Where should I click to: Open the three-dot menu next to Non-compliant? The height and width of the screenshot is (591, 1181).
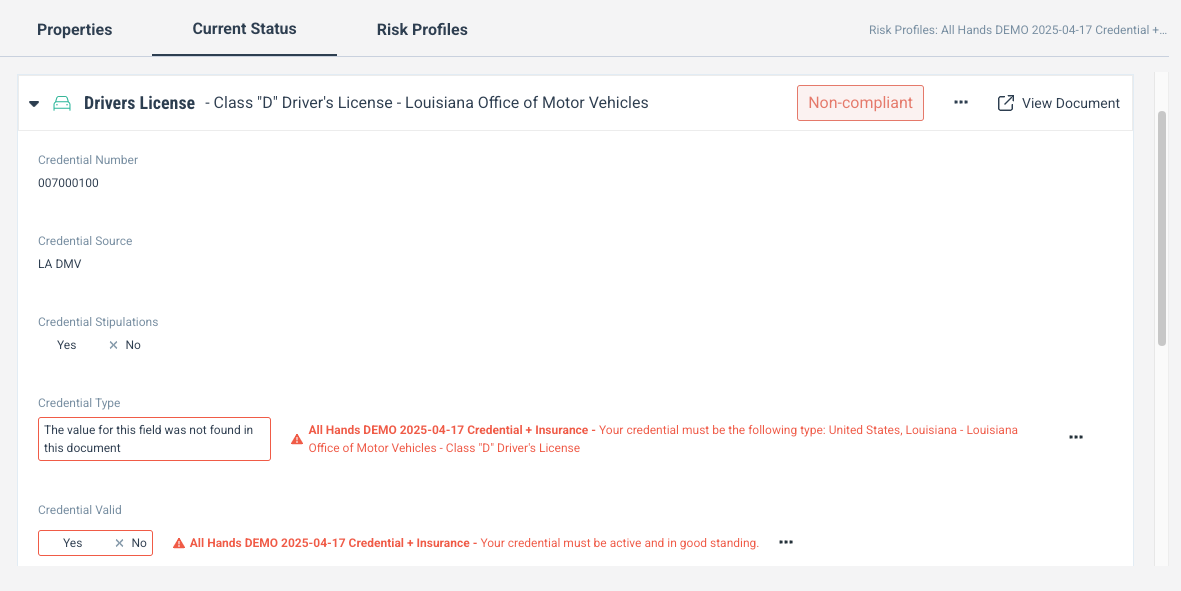[x=960, y=102]
